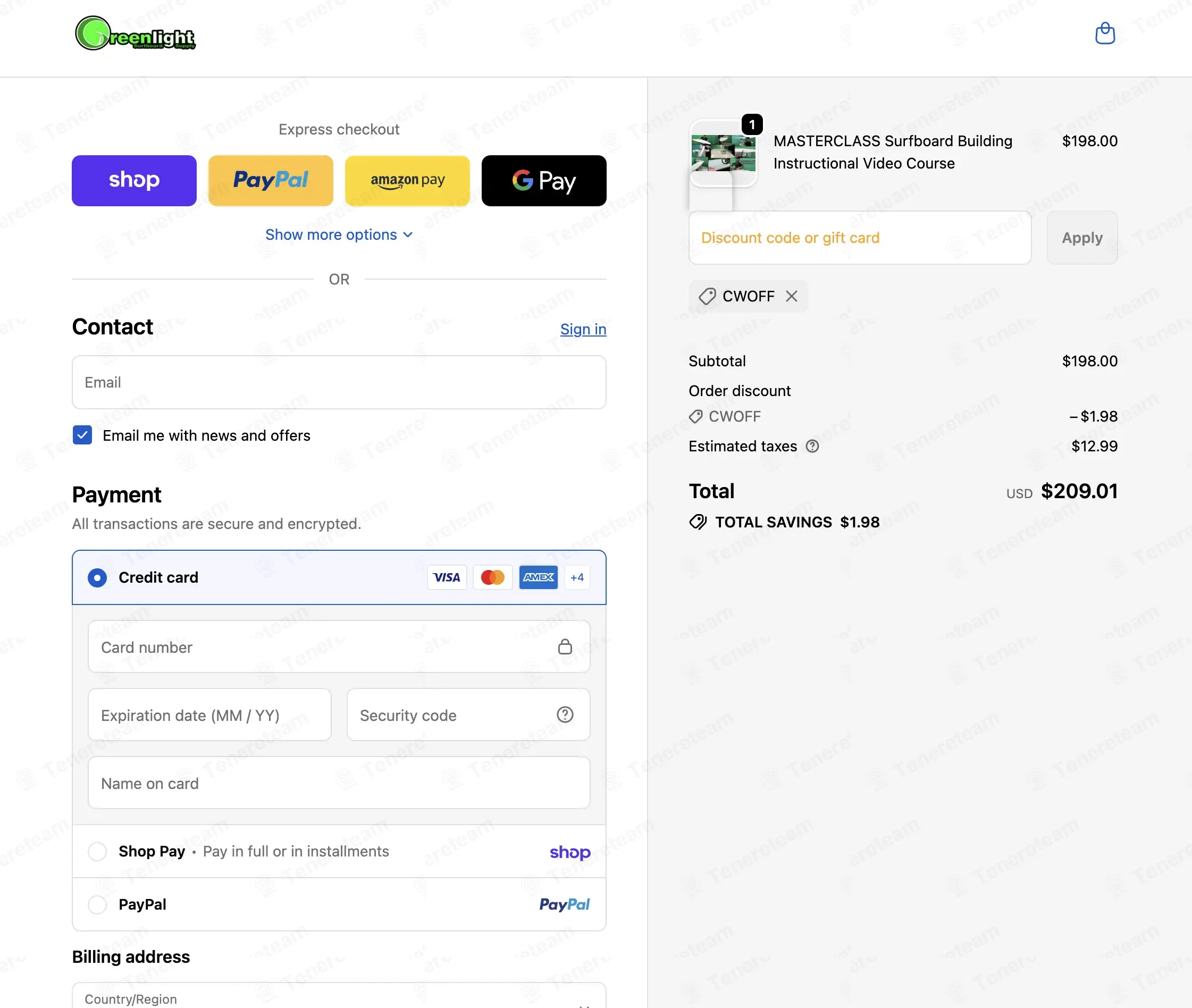Pay with Google Pay express checkout
The width and height of the screenshot is (1192, 1008).
click(544, 181)
